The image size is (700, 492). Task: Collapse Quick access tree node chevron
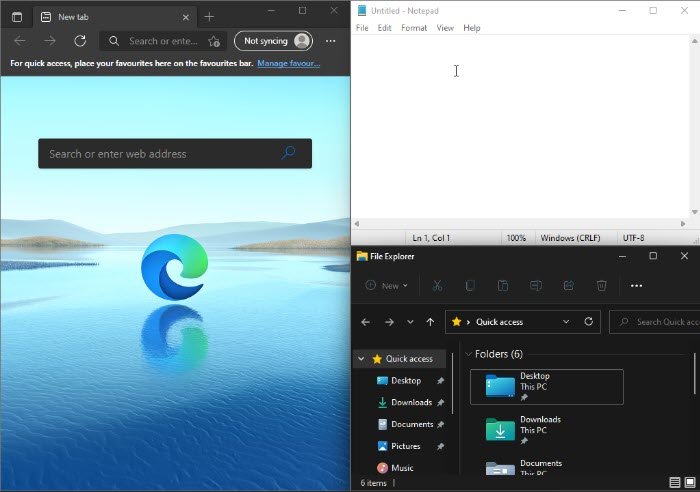click(x=361, y=359)
